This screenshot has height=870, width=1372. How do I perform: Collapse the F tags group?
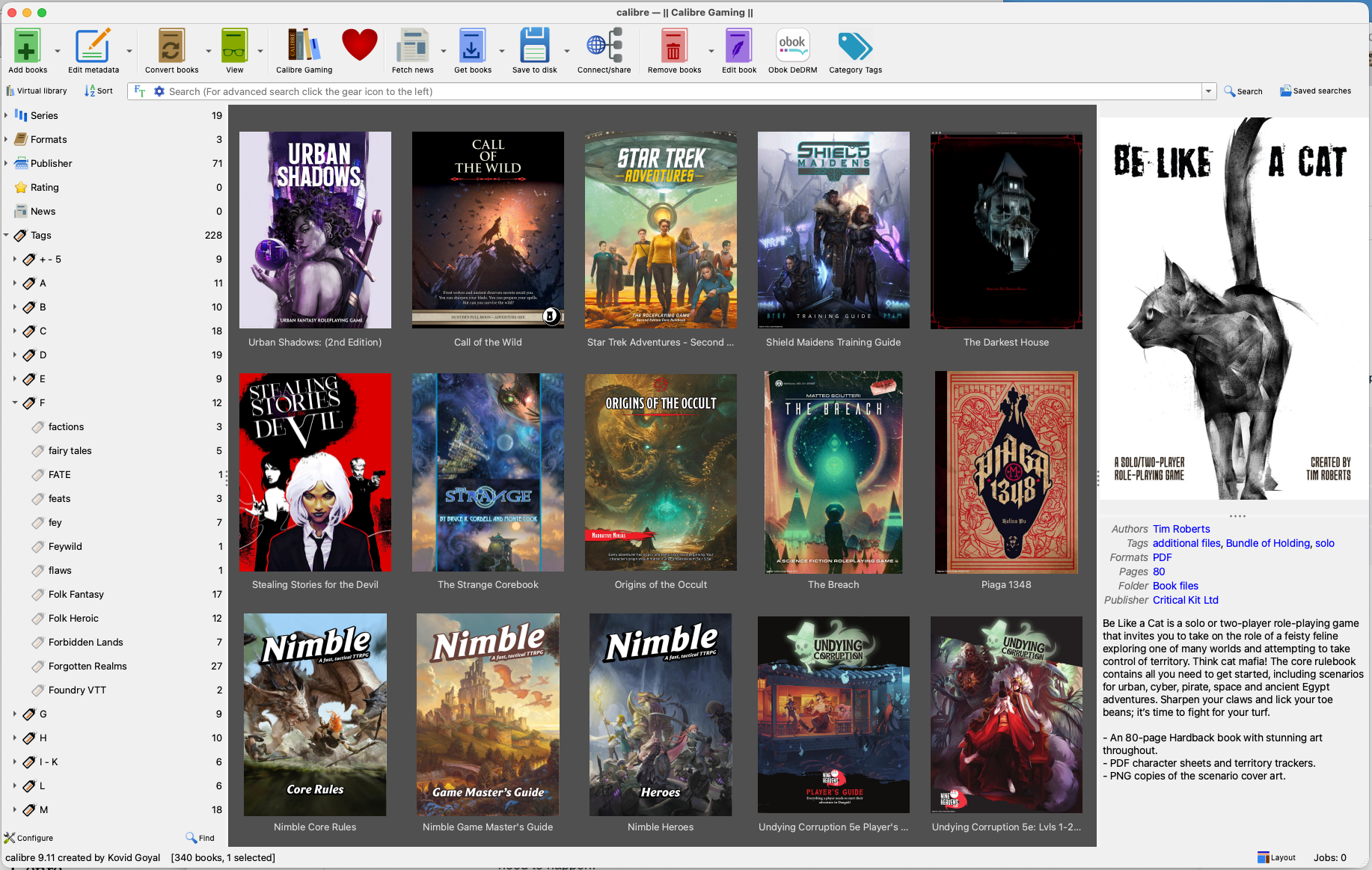click(15, 402)
